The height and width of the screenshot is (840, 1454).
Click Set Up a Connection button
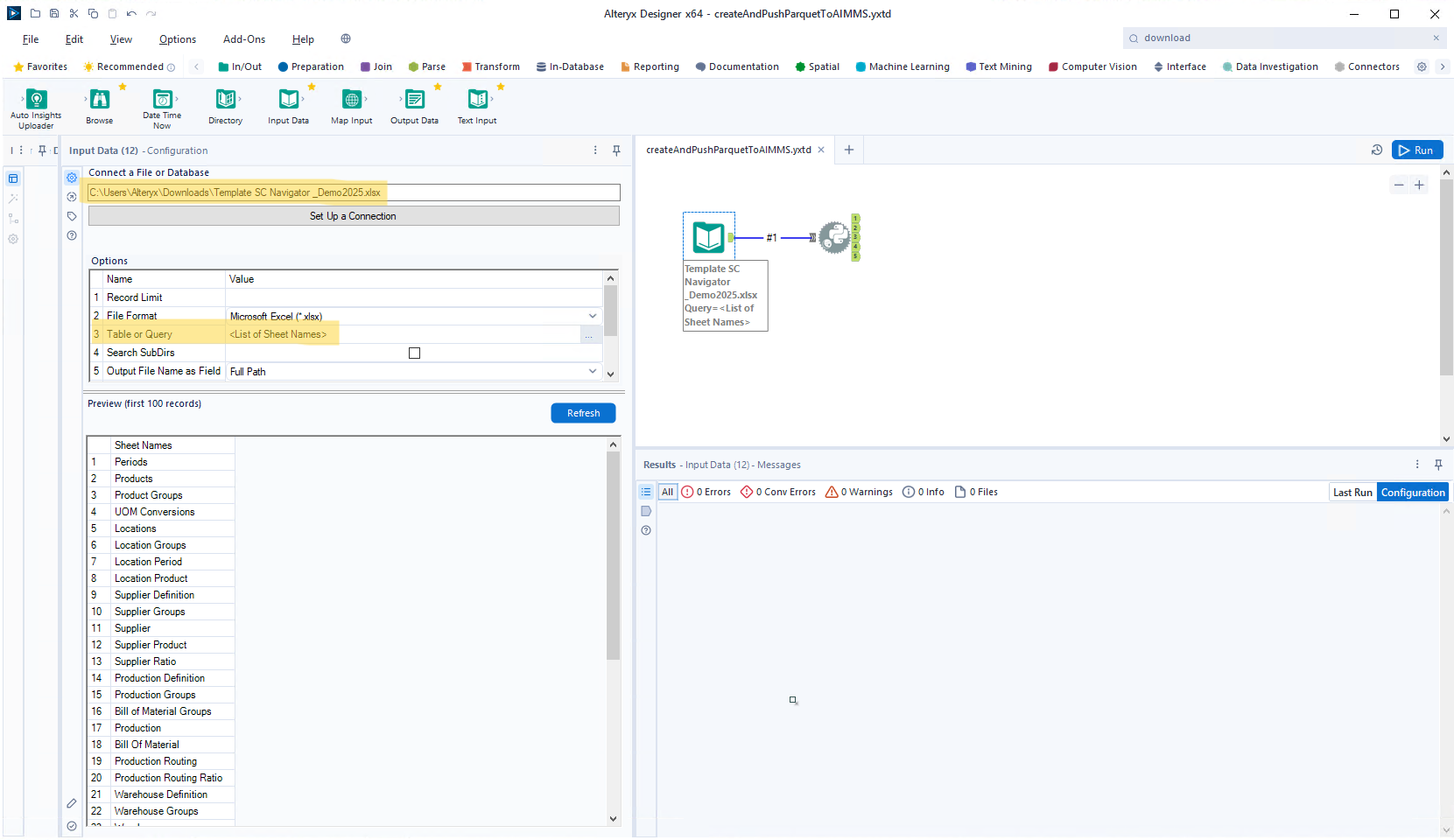point(354,216)
